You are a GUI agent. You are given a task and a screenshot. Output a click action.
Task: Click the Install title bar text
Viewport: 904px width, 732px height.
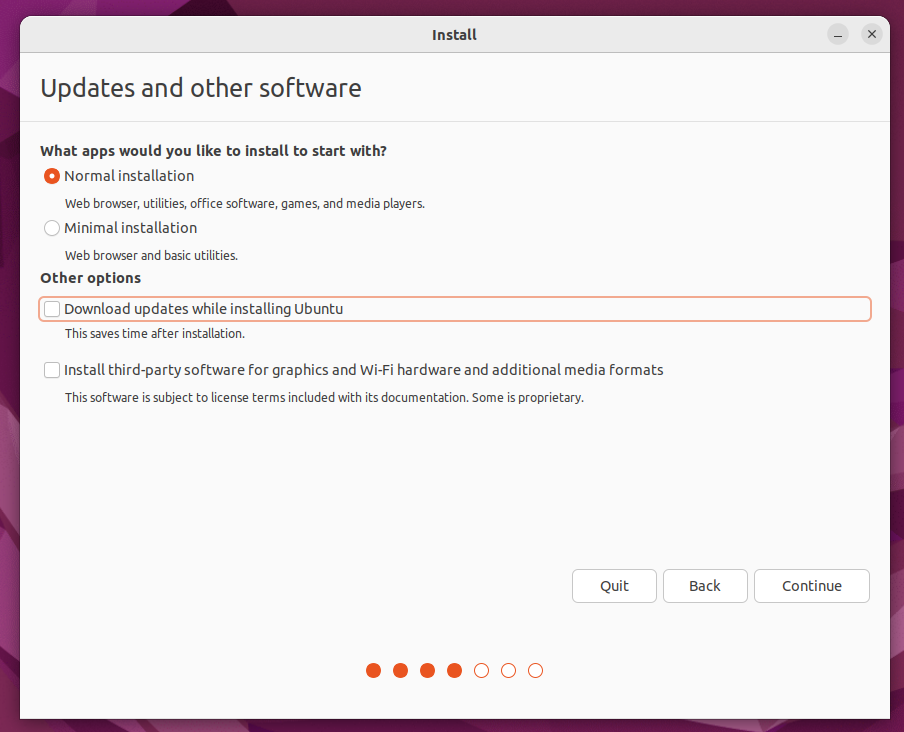pyautogui.click(x=454, y=34)
